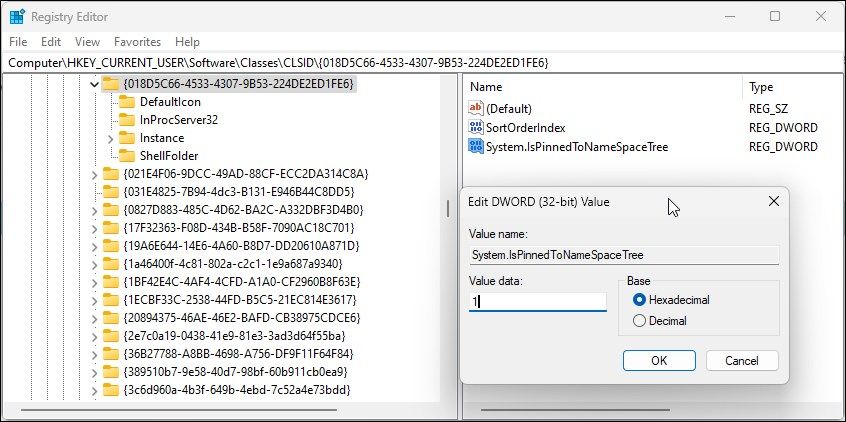Click the System.IsPinnedToNameSpaceTree DWORD icon
The height and width of the screenshot is (422, 846).
[476, 147]
